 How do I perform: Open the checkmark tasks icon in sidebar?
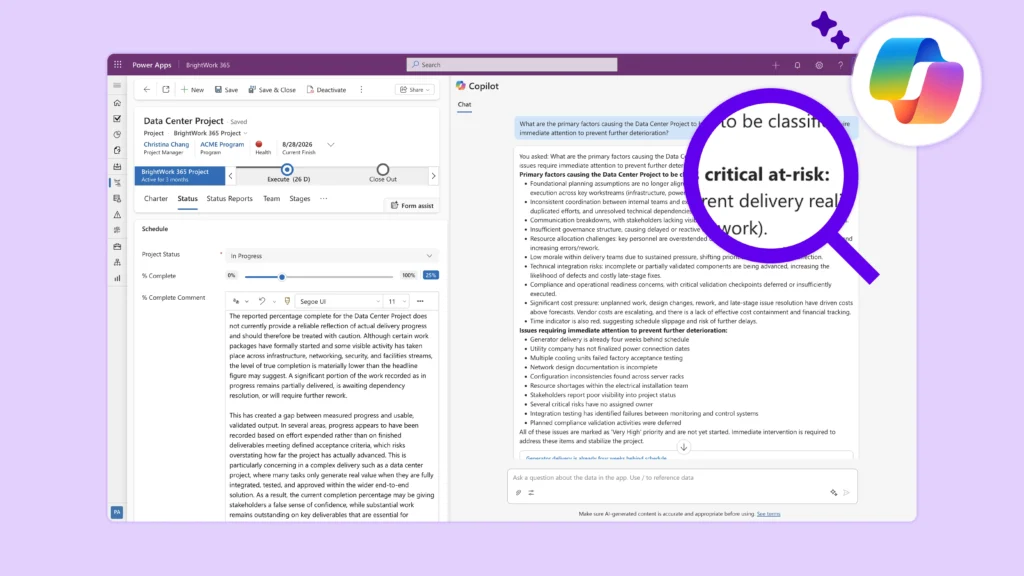[118, 119]
